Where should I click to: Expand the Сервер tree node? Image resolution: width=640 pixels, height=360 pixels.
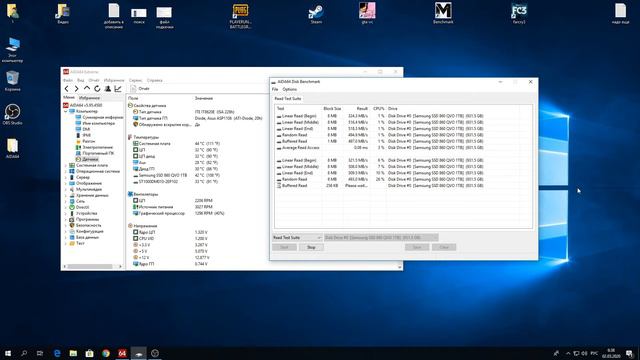click(x=66, y=178)
